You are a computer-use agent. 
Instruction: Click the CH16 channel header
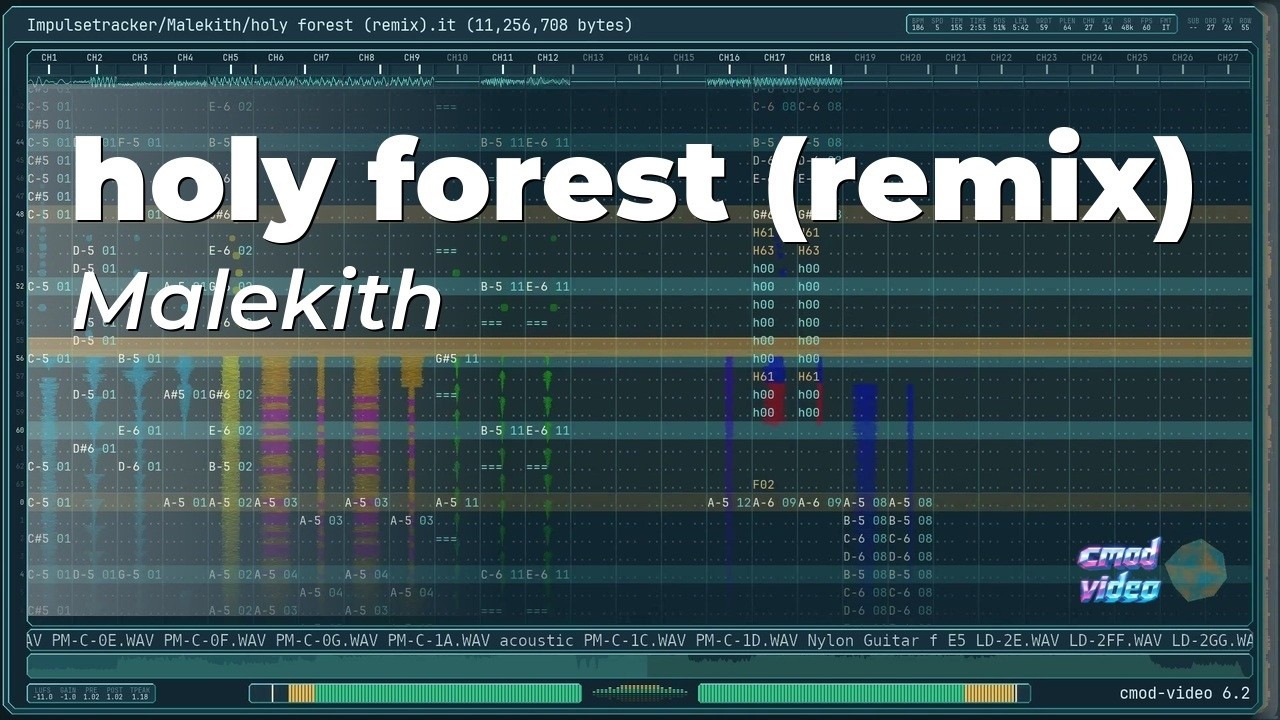(x=729, y=58)
